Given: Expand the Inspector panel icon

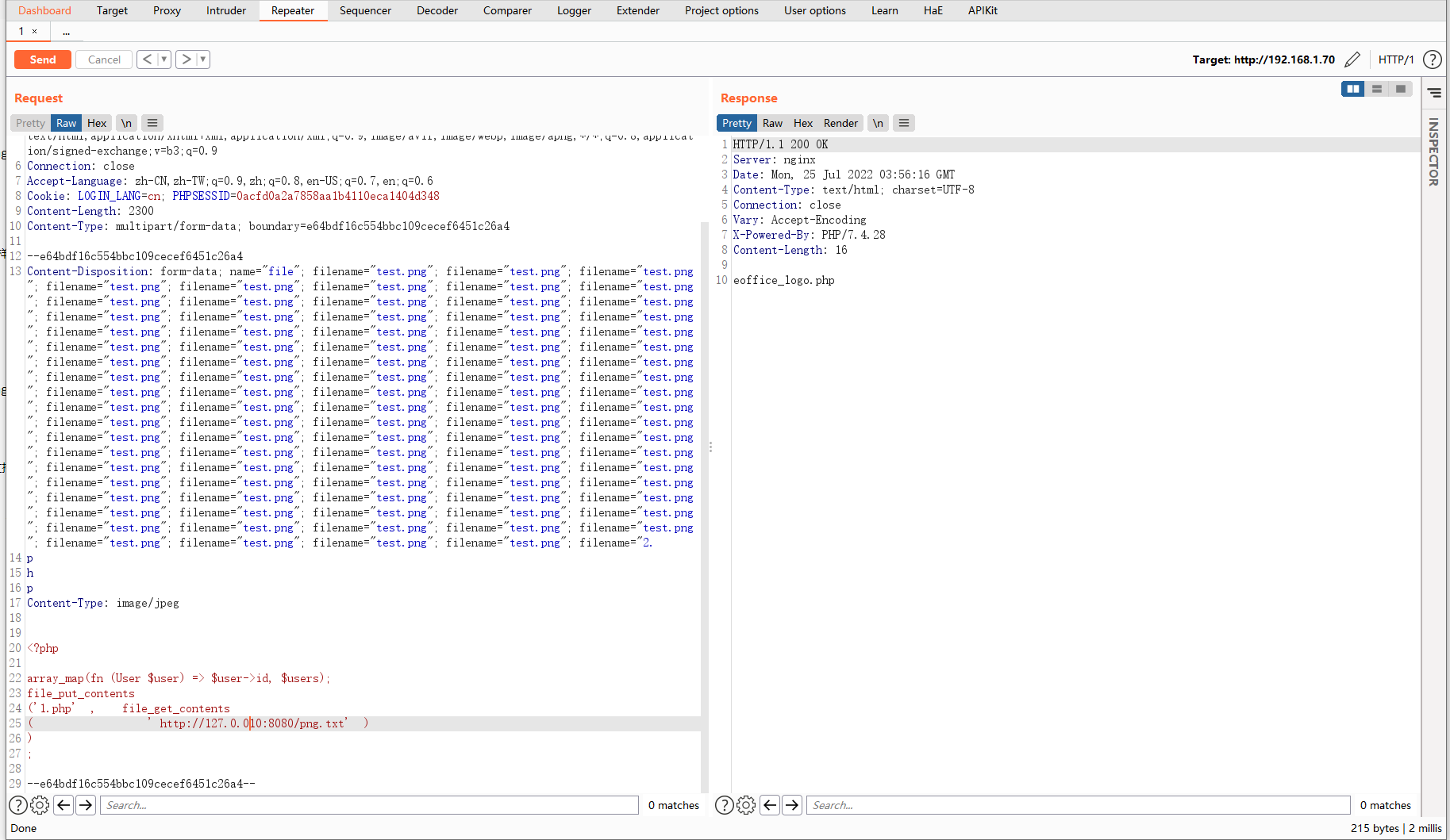Looking at the screenshot, I should click(x=1434, y=93).
